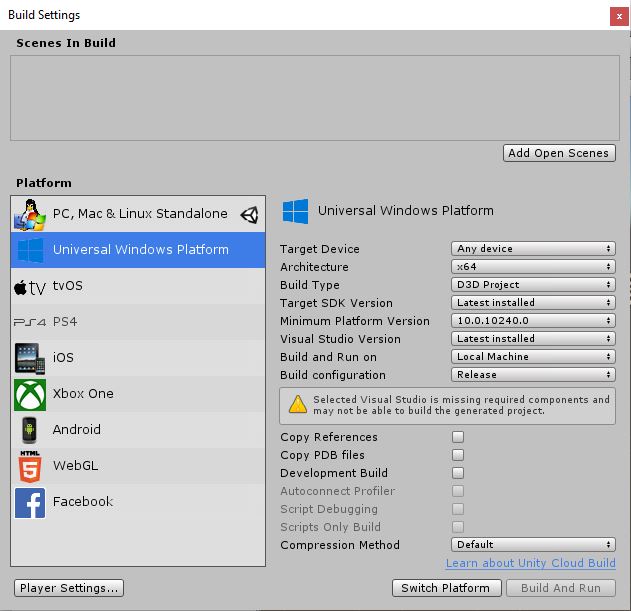Click the Unity logo next to PC, Mac & Linux Standalone
This screenshot has width=631, height=611.
(x=250, y=215)
